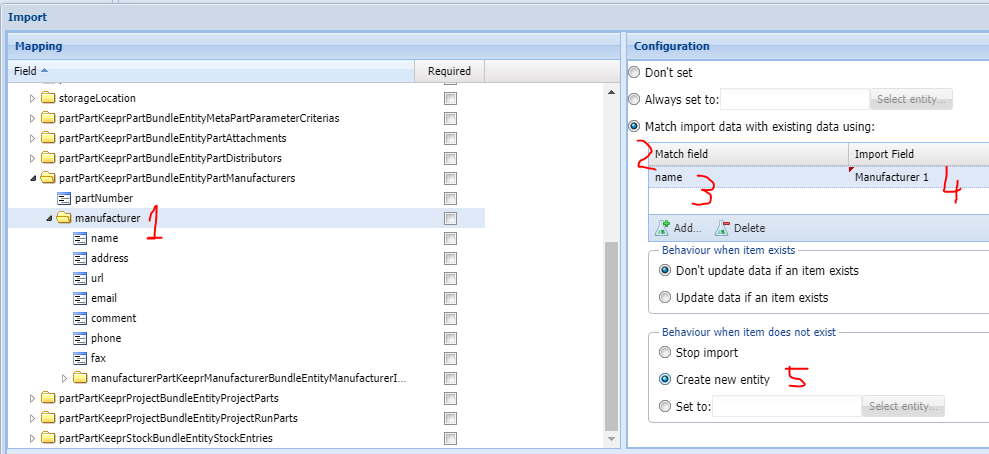
Task: Select the phone row in tree
Action: click(247, 339)
